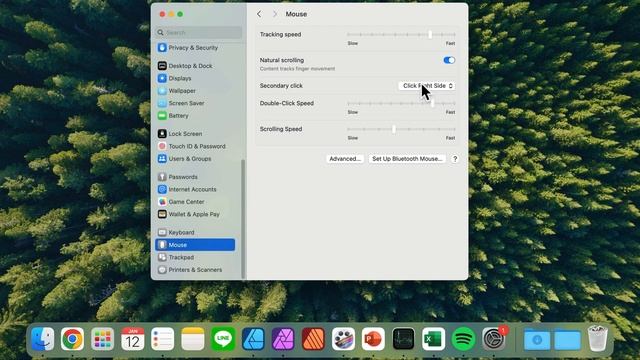Open the Downloads folder in Dock

pyautogui.click(x=537, y=339)
